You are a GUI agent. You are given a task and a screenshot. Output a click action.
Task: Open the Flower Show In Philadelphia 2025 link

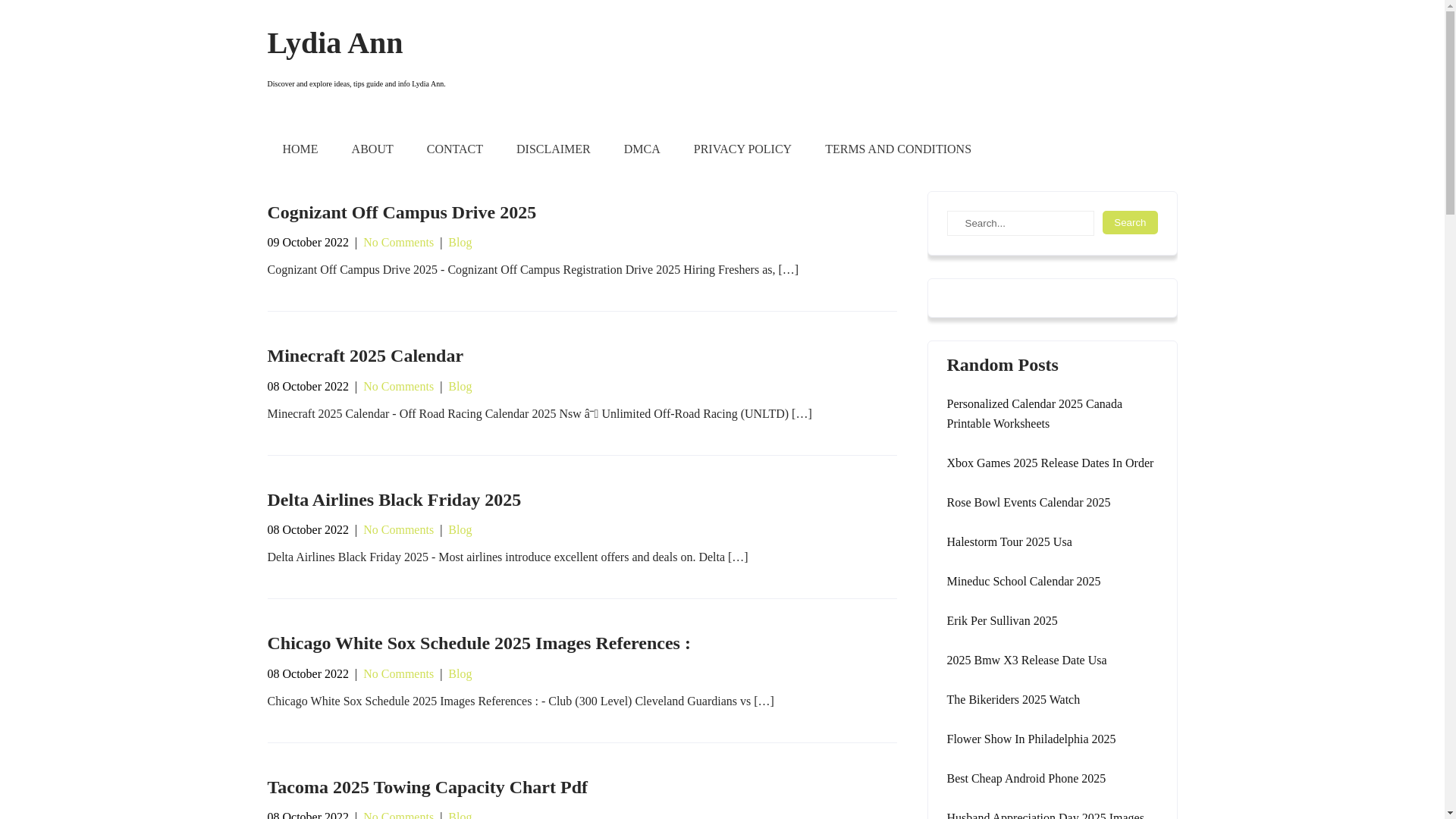pyautogui.click(x=1031, y=739)
